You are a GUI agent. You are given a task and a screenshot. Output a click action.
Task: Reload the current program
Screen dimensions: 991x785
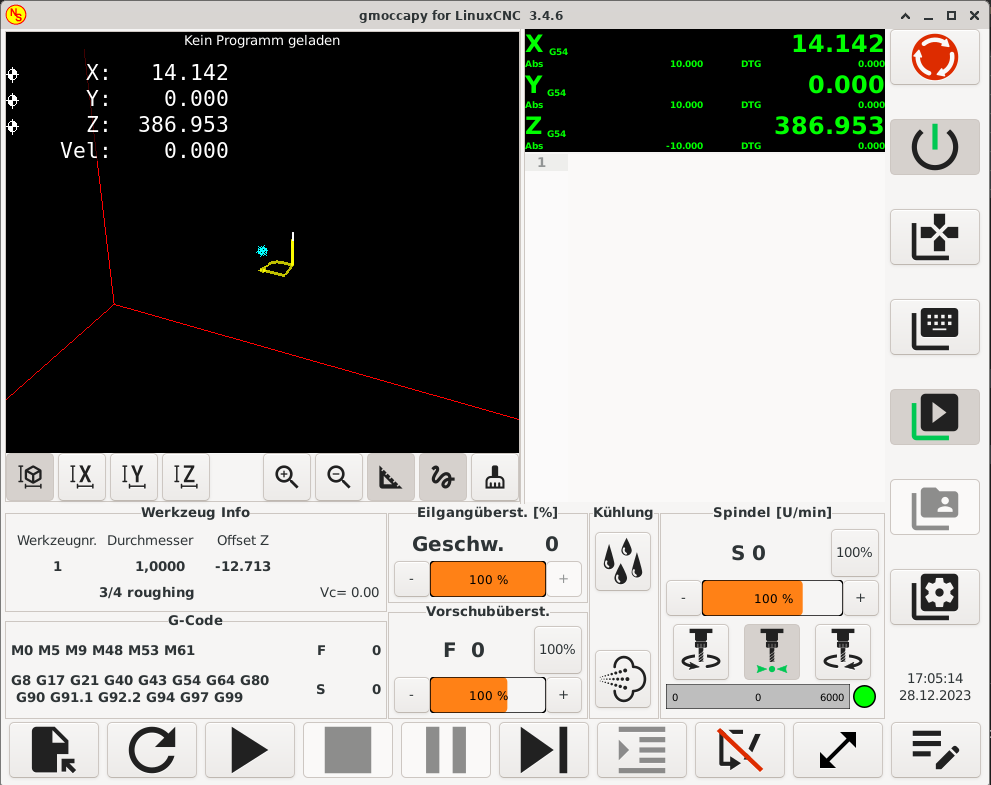click(152, 750)
